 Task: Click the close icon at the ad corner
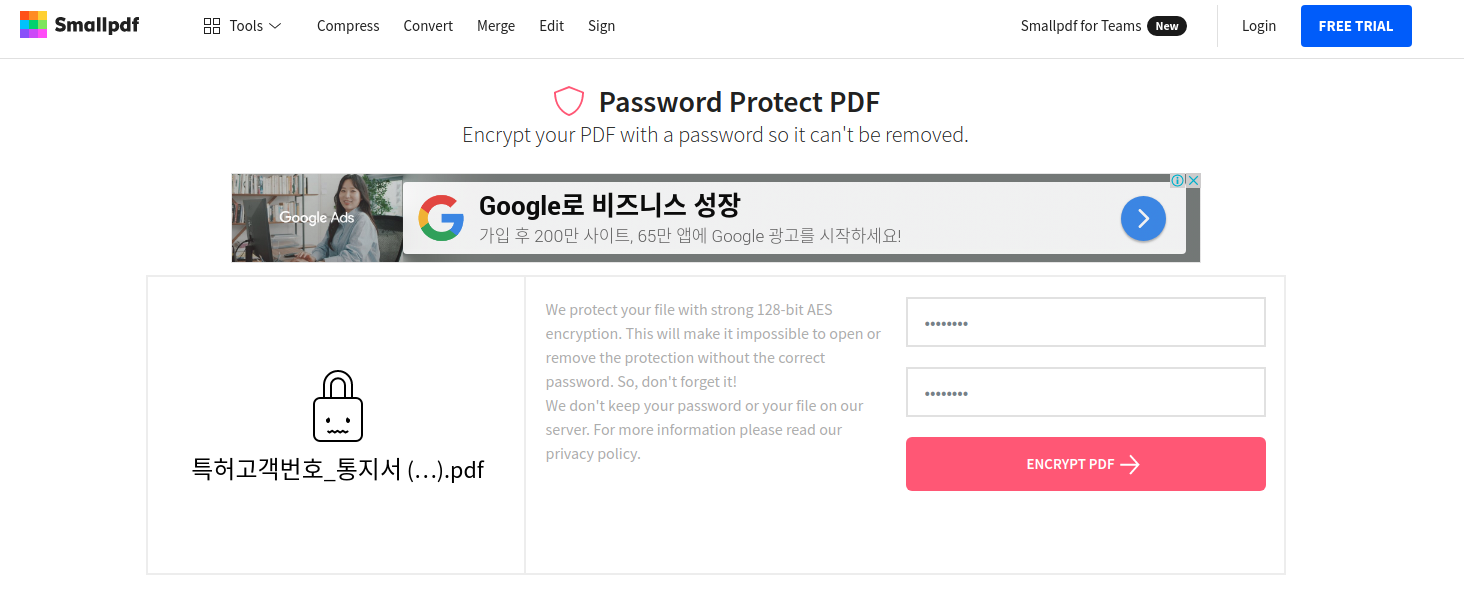pyautogui.click(x=1193, y=180)
